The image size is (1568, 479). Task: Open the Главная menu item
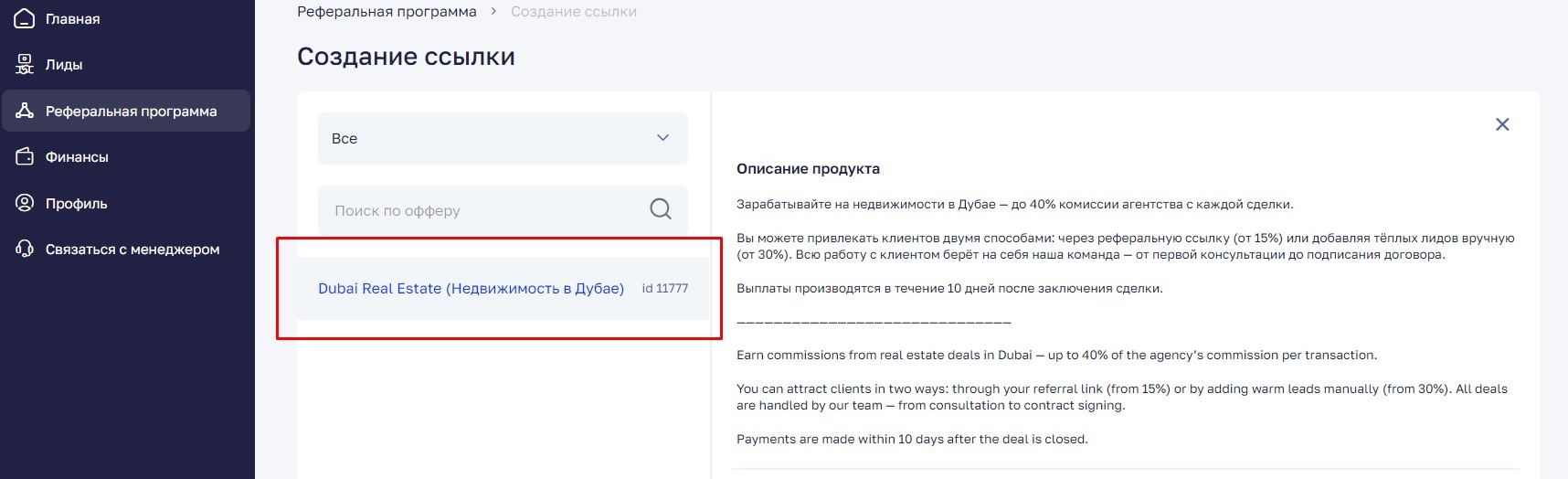(x=73, y=19)
